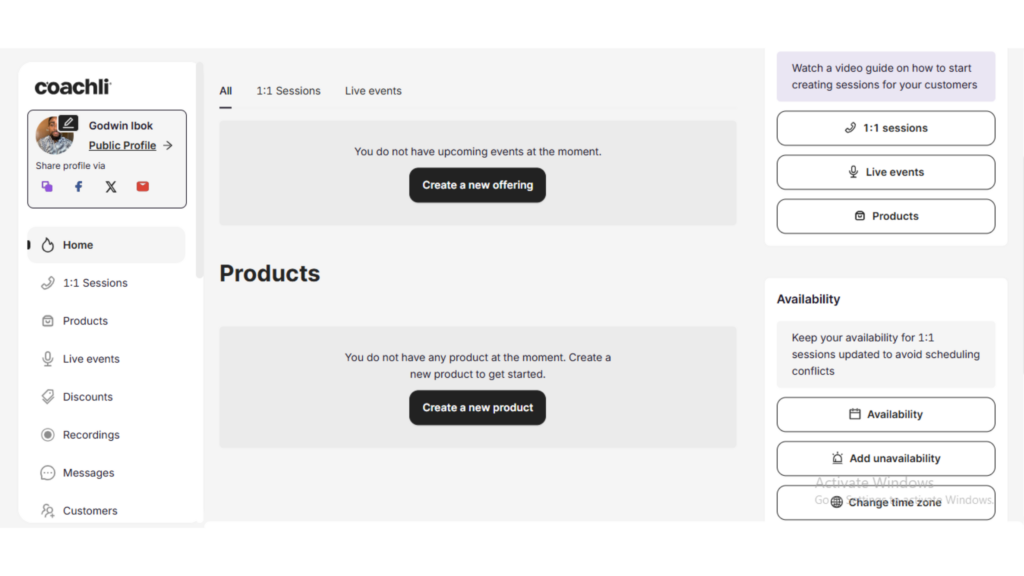Screen dimensions: 1024x576
Task: Open the Public Profile link
Action: 122,146
